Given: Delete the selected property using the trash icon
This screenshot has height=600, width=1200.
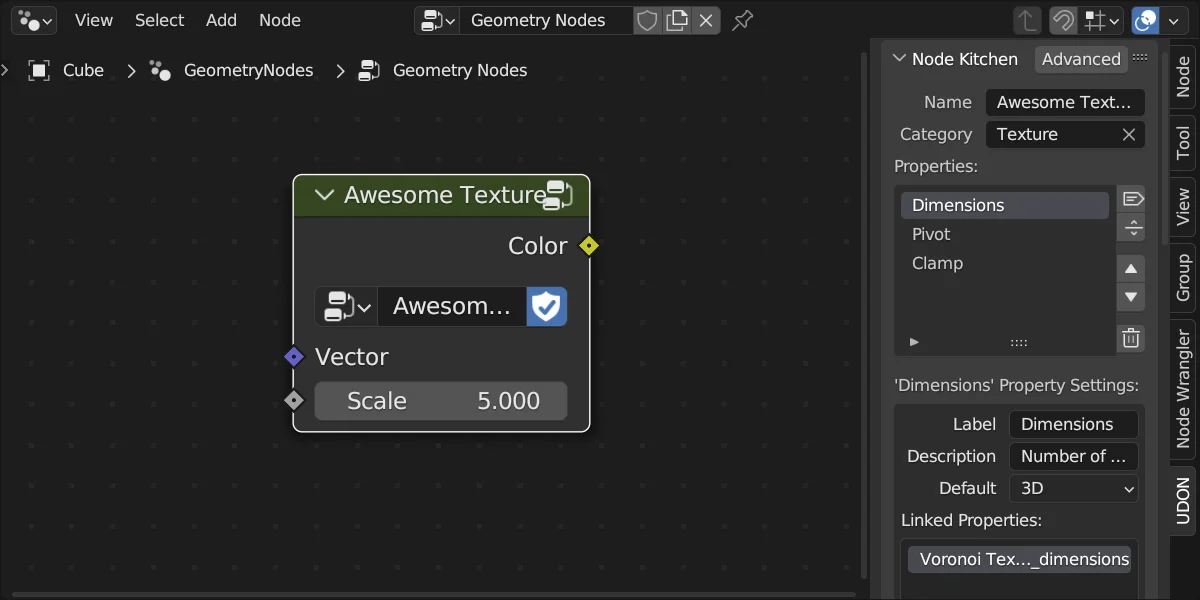Looking at the screenshot, I should point(1131,337).
